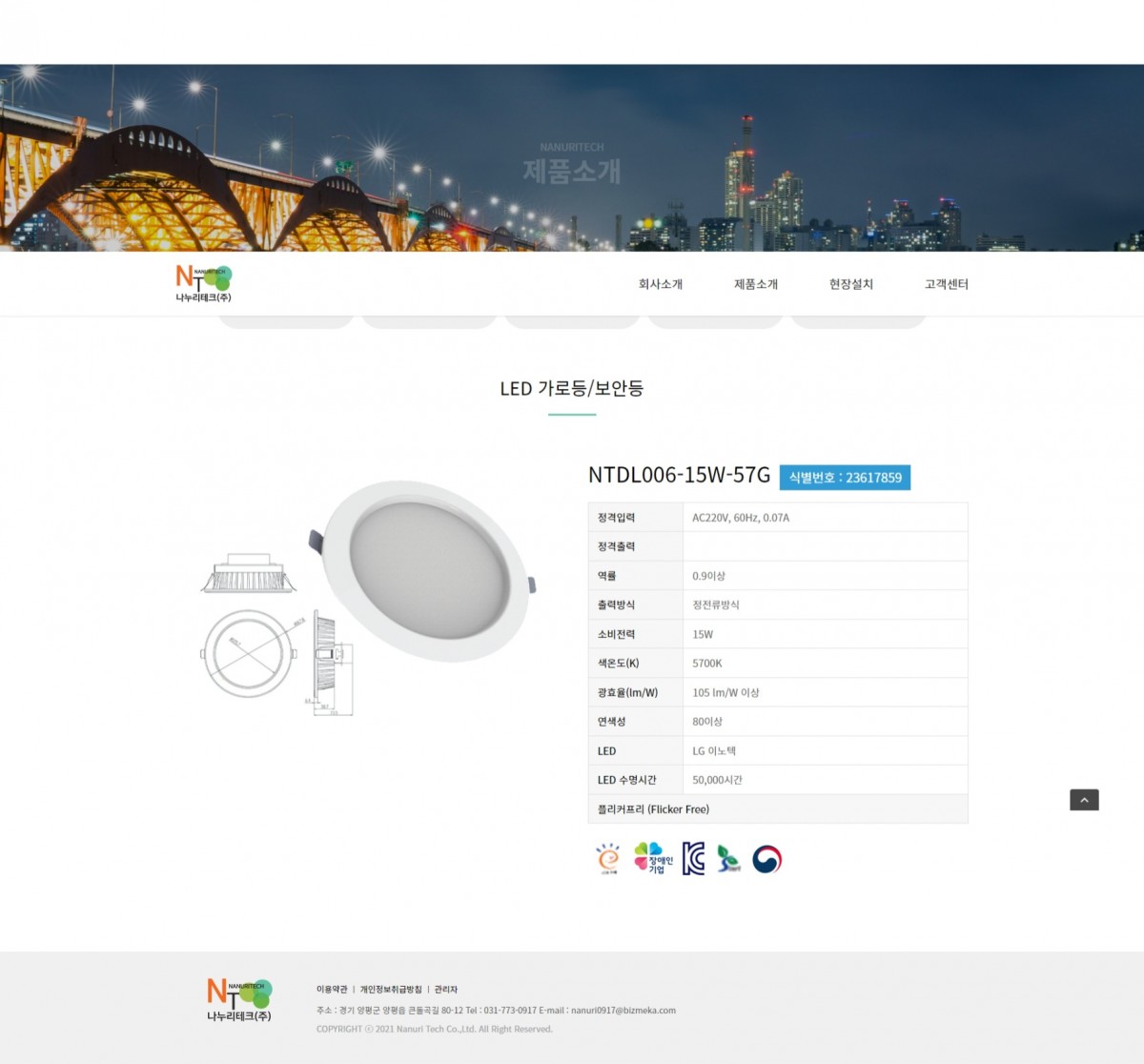Click the LED downlight product photo

(x=424, y=571)
